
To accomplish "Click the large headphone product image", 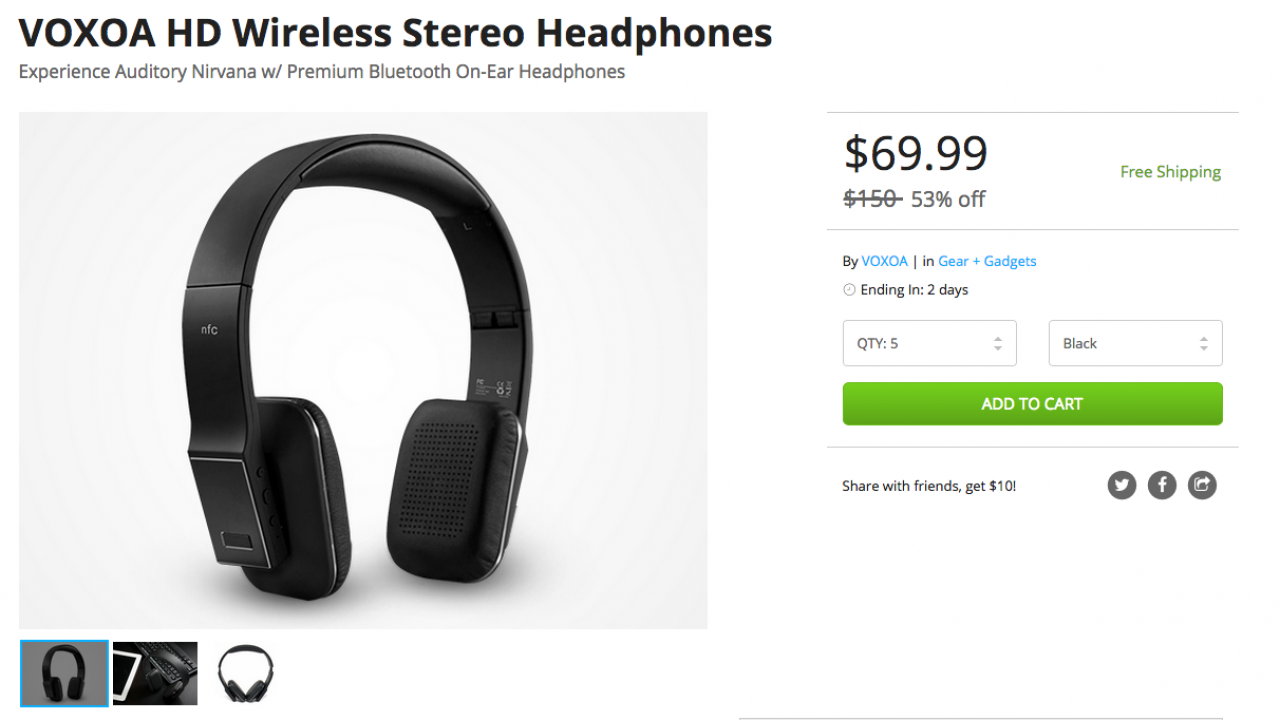I will click(363, 370).
